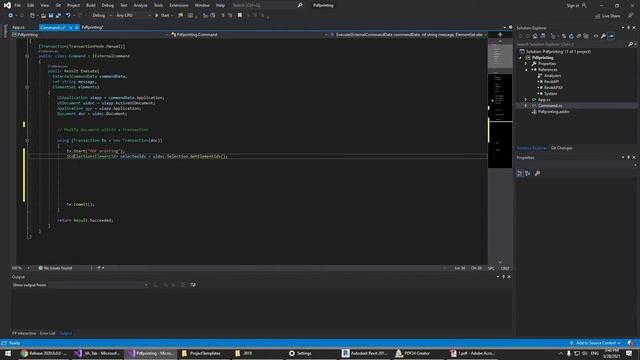Open the Execute member navigation dropdown
Viewport: 640px width, 360px height.
point(408,35)
